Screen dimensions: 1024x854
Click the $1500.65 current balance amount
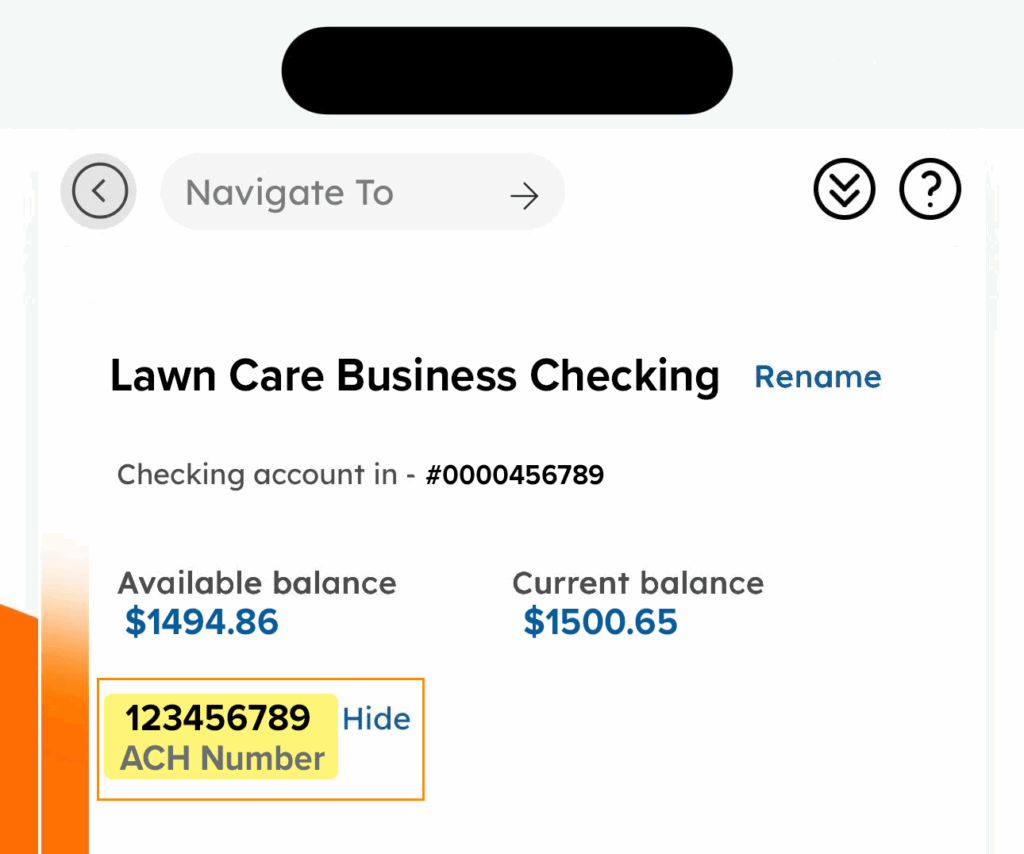click(600, 622)
